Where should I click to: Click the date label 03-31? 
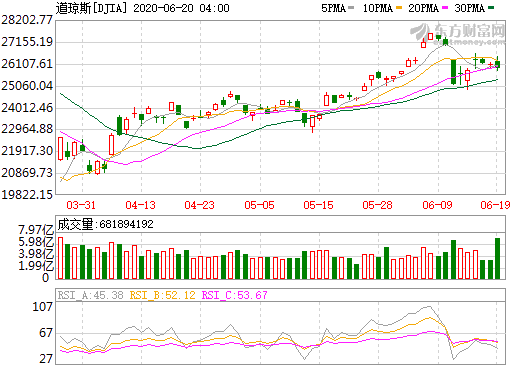point(81,205)
